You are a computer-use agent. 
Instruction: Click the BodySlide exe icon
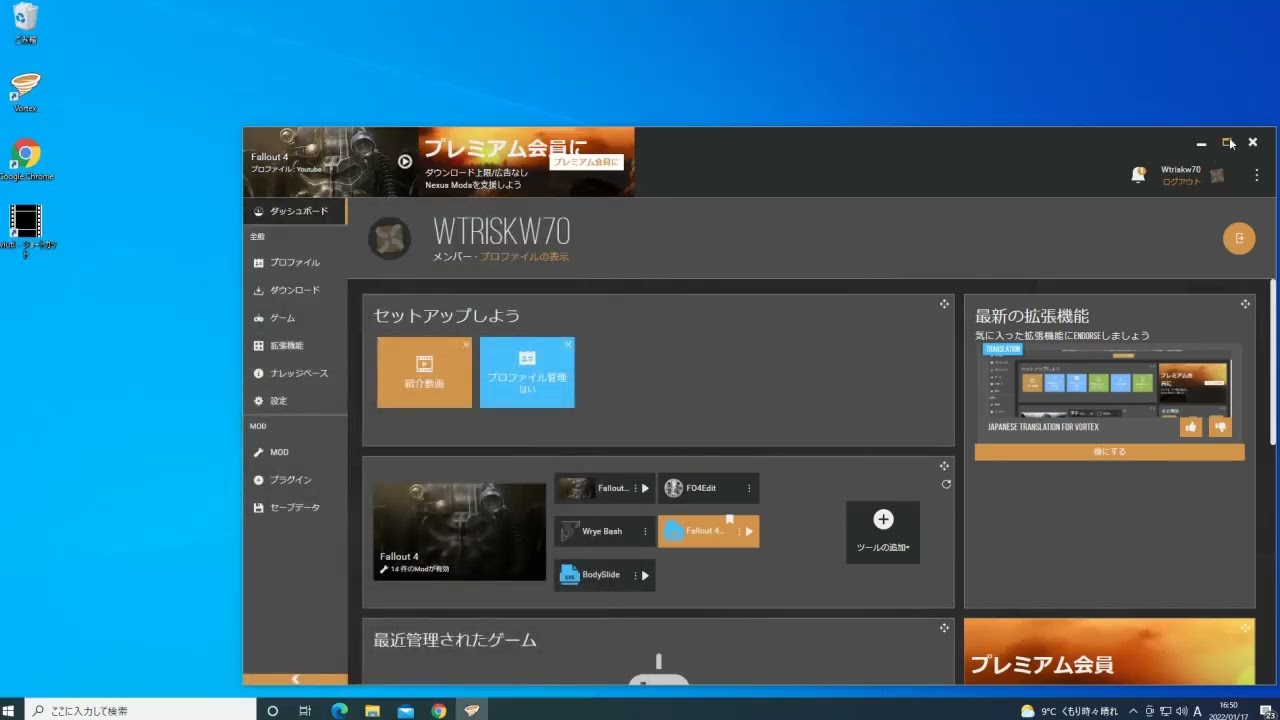[x=569, y=575]
